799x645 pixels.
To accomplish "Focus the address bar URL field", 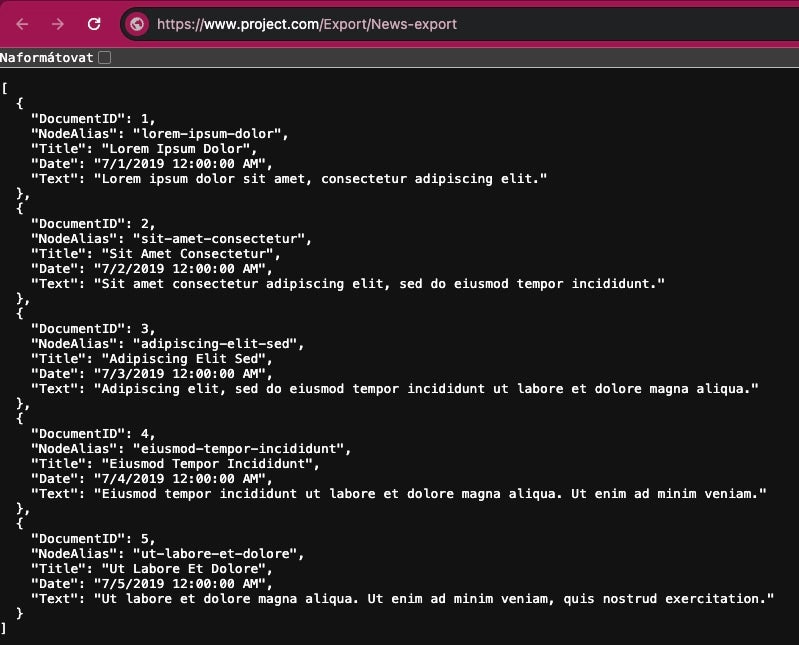I will click(400, 24).
